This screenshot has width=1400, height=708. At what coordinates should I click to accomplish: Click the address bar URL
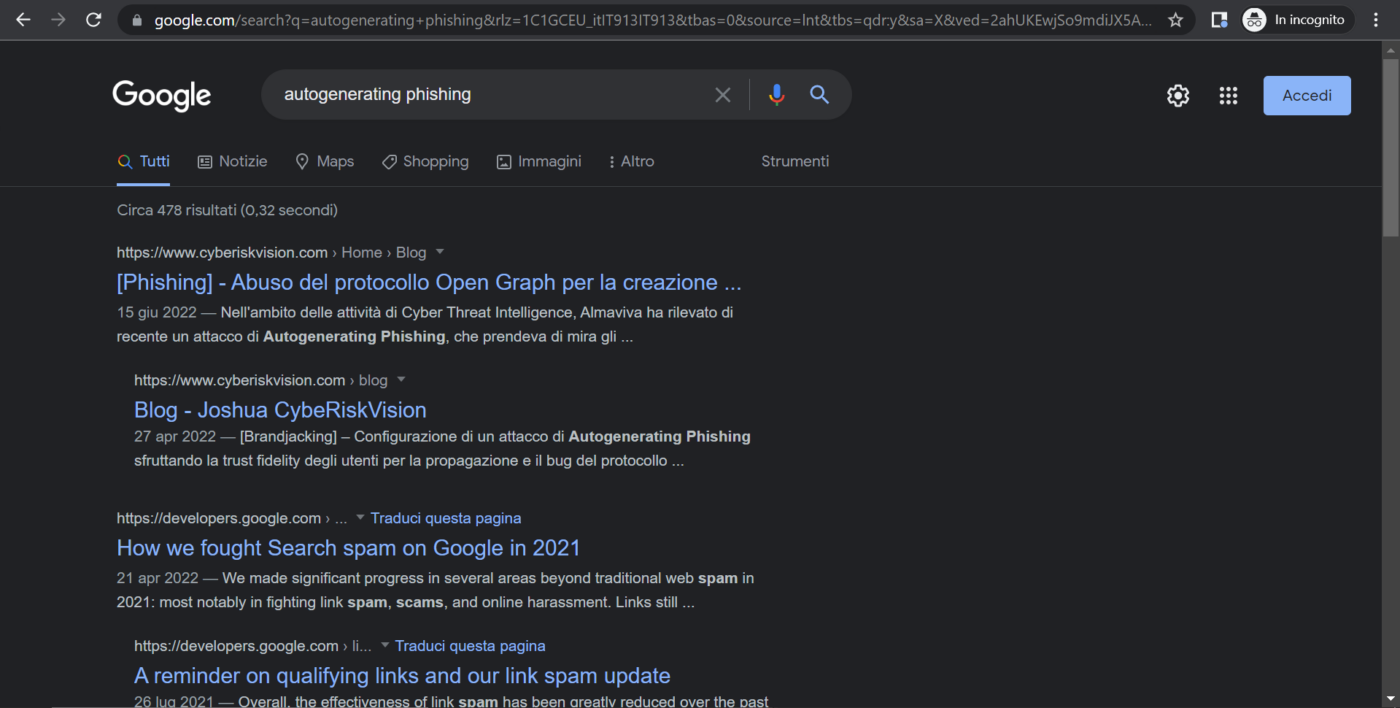[x=652, y=20]
